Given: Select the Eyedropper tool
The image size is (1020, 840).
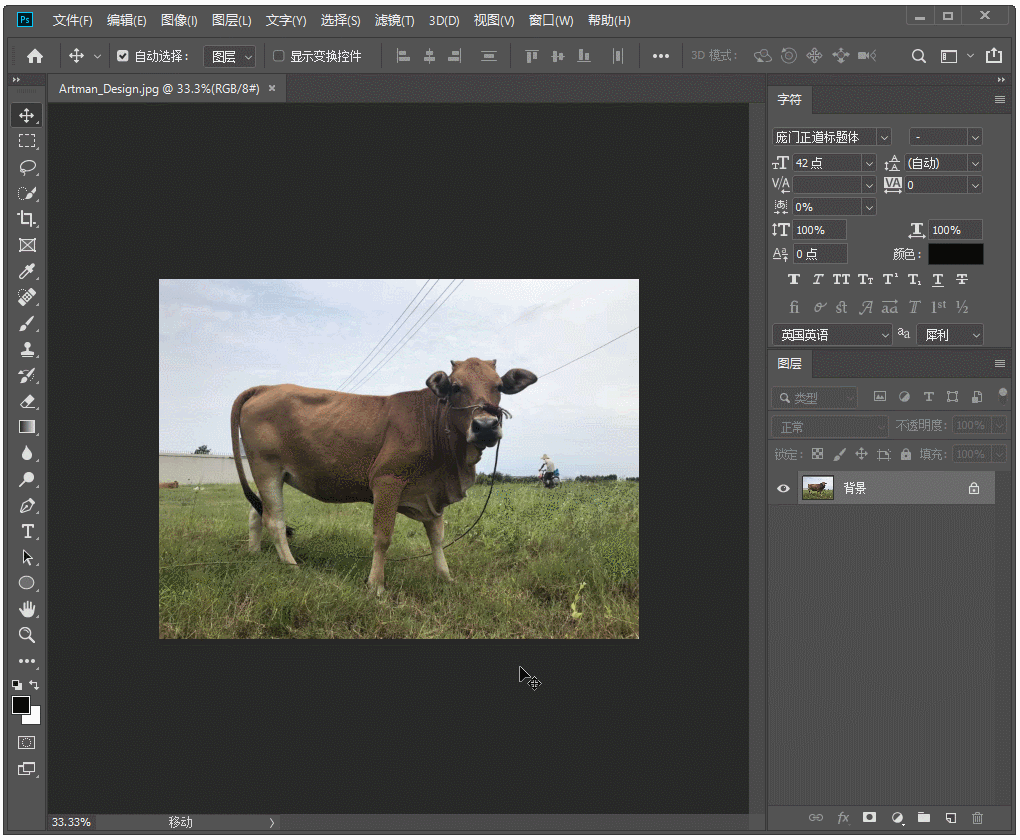Looking at the screenshot, I should 27,271.
